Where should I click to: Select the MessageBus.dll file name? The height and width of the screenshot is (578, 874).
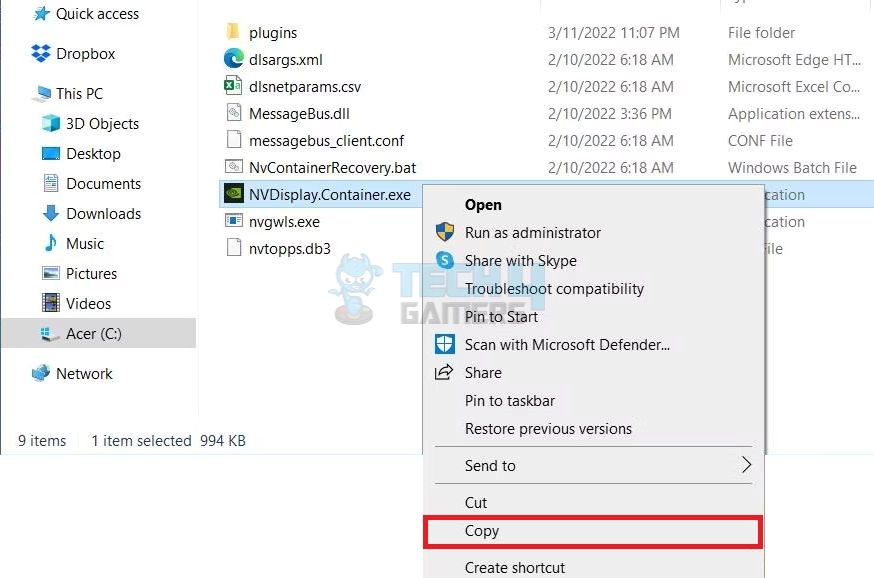[299, 114]
